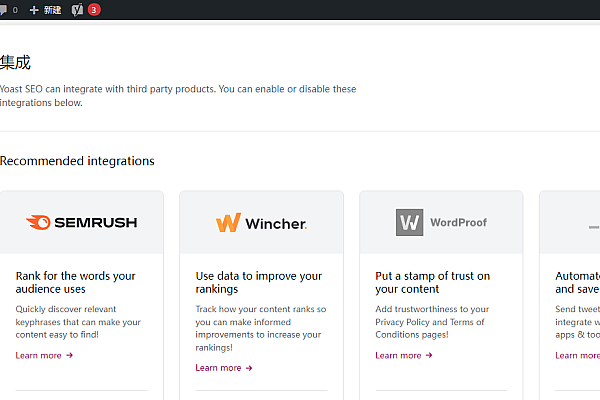Select heading 'Put a stamp of trust on your content'
The width and height of the screenshot is (600, 400).
pyautogui.click(x=432, y=282)
